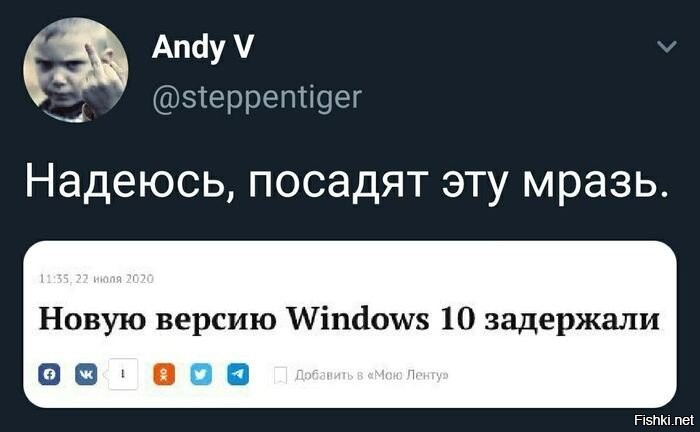The image size is (700, 432).
Task: Click Добавить в «Мою Ленту» label
Action: pos(371,375)
